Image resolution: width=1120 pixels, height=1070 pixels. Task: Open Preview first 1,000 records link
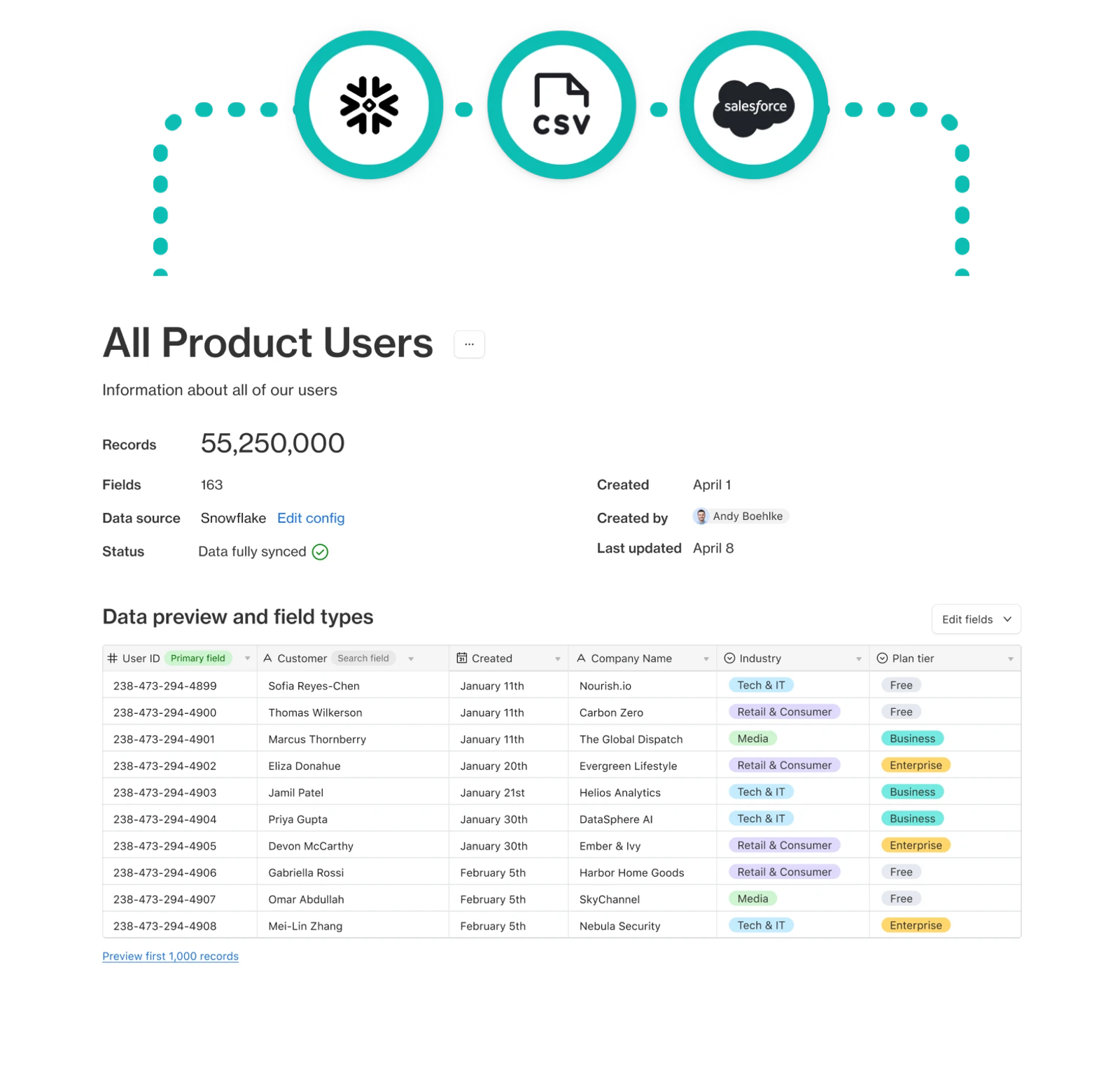click(170, 957)
